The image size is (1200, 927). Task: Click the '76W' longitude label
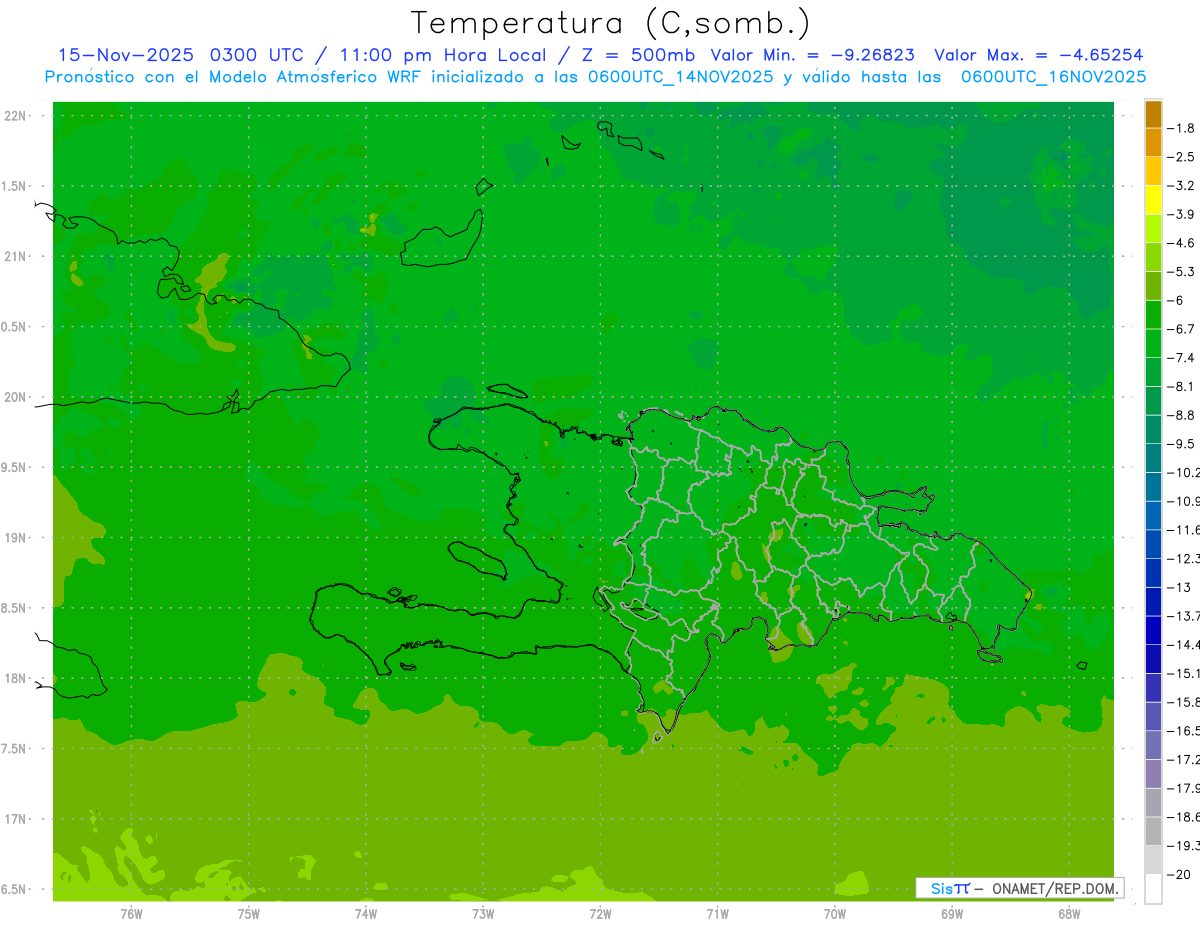coord(131,914)
